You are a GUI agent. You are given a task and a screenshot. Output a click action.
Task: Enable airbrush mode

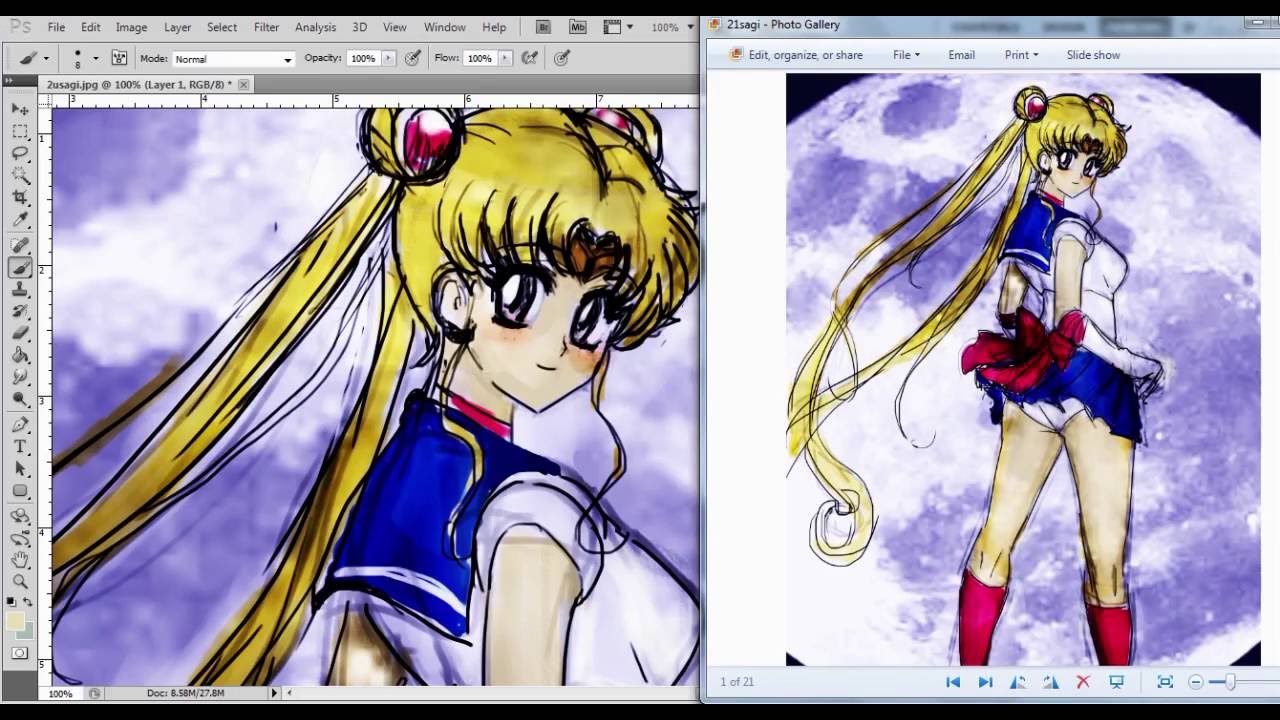[529, 58]
